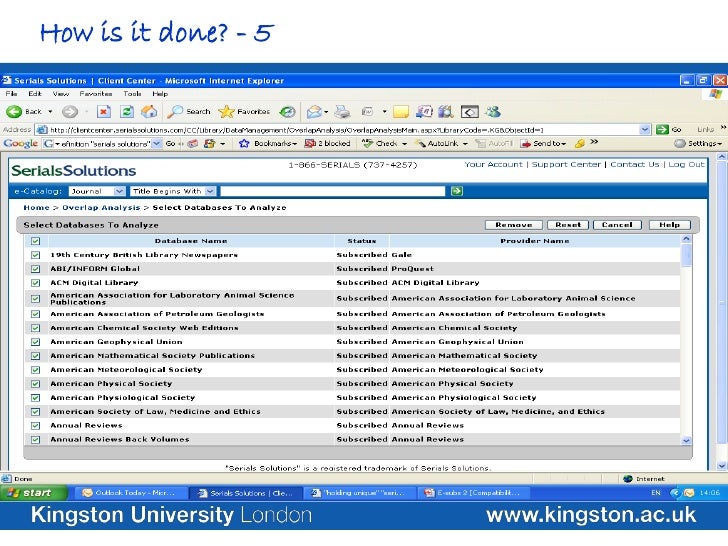Screen dimensions: 728x546
Task: Click the Mail envelope icon
Action: 314,111
